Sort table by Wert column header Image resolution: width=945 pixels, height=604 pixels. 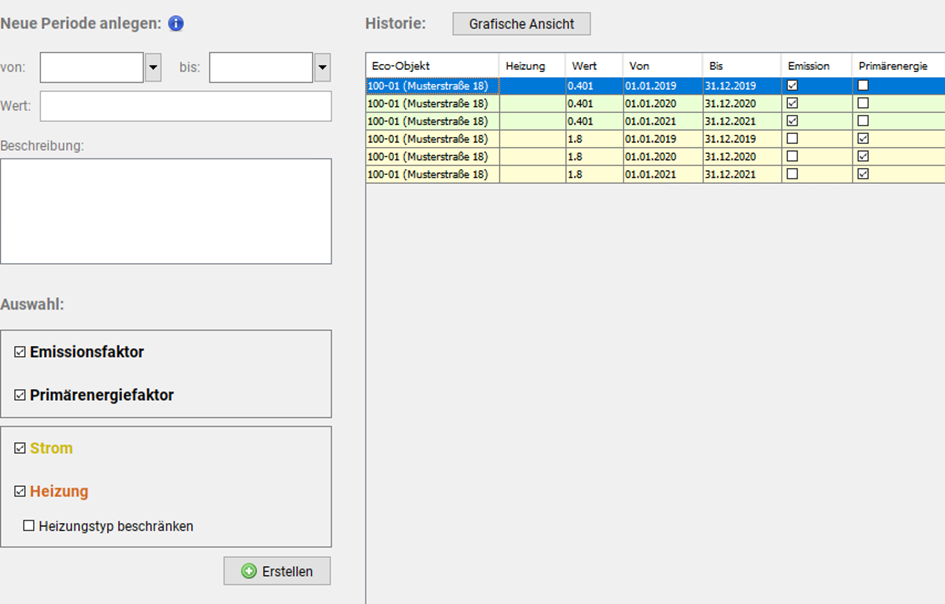click(593, 66)
